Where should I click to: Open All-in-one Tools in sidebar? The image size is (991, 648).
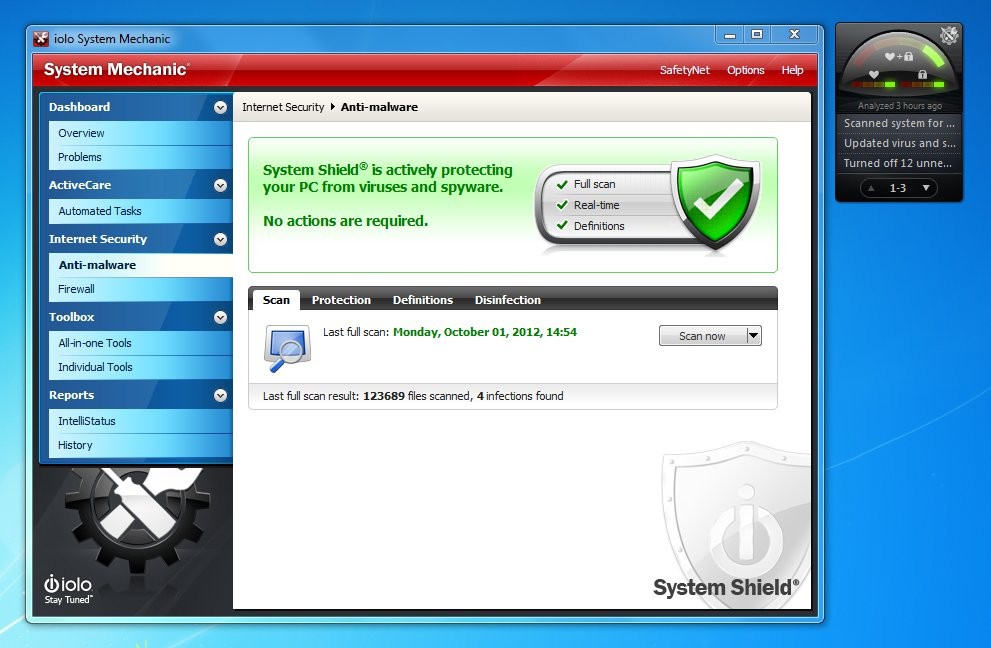tap(140, 343)
